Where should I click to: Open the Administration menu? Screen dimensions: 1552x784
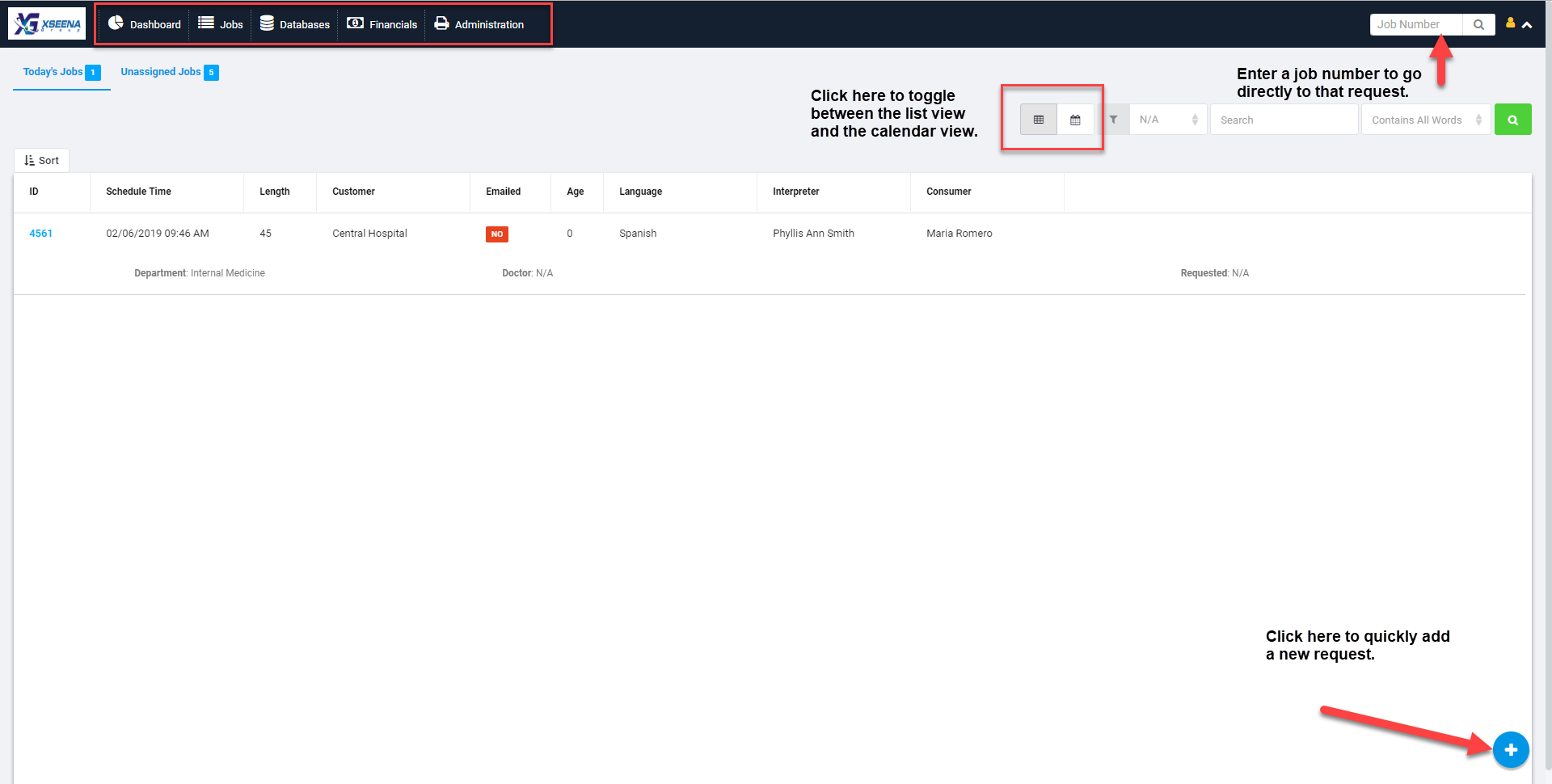(x=479, y=24)
